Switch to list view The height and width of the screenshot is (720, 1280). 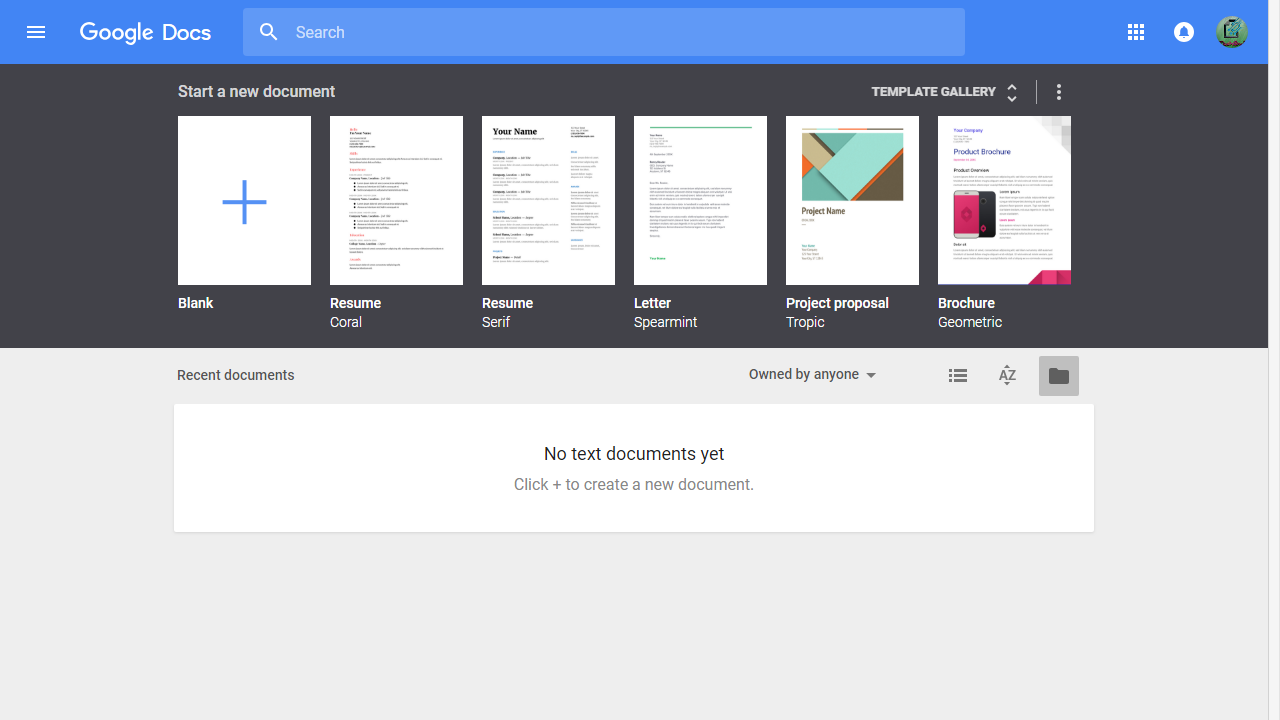(x=958, y=376)
